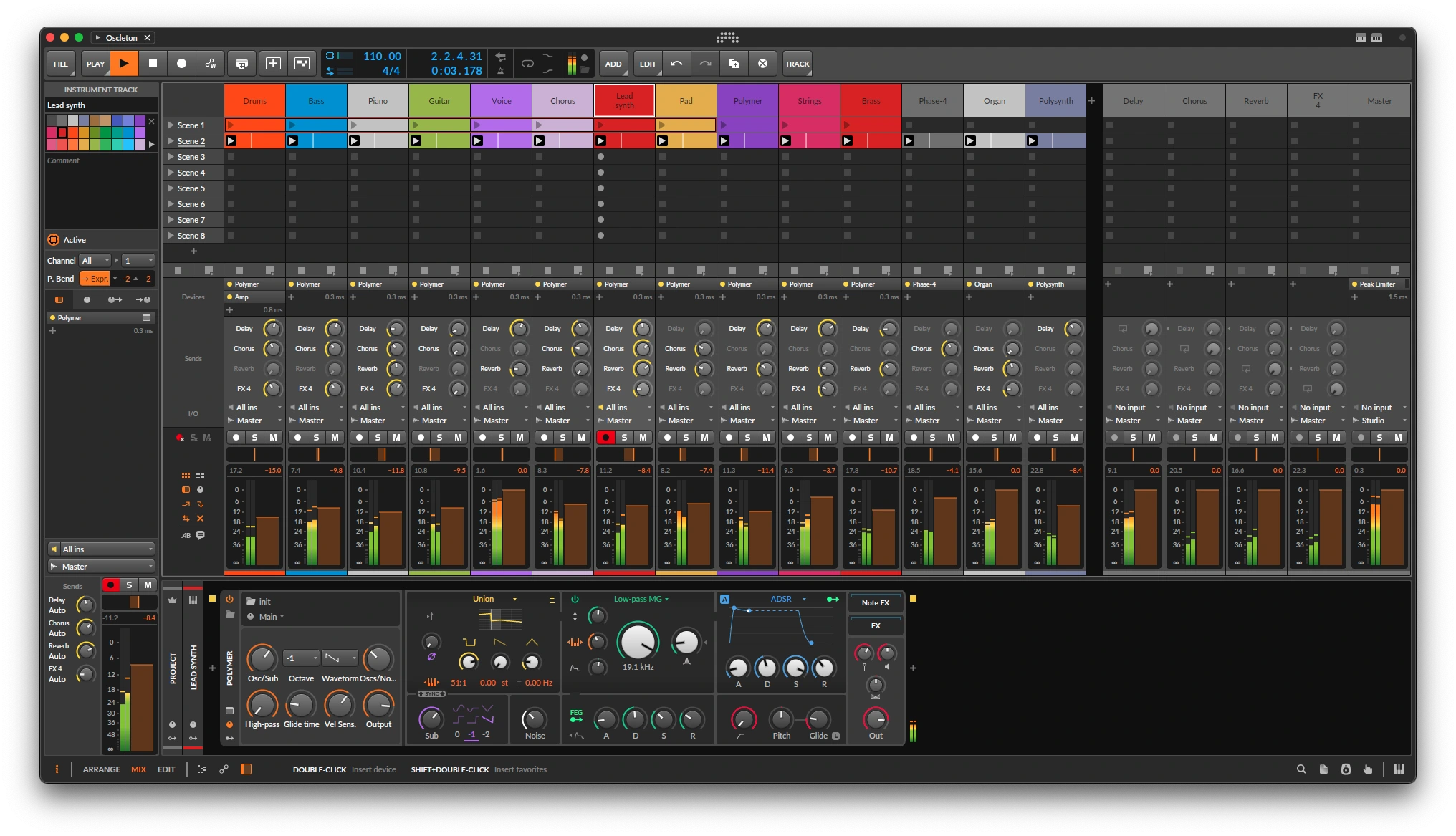Screen dimensions: 1456x836
Task: Click the tempo 110.00 field
Action: (382, 56)
